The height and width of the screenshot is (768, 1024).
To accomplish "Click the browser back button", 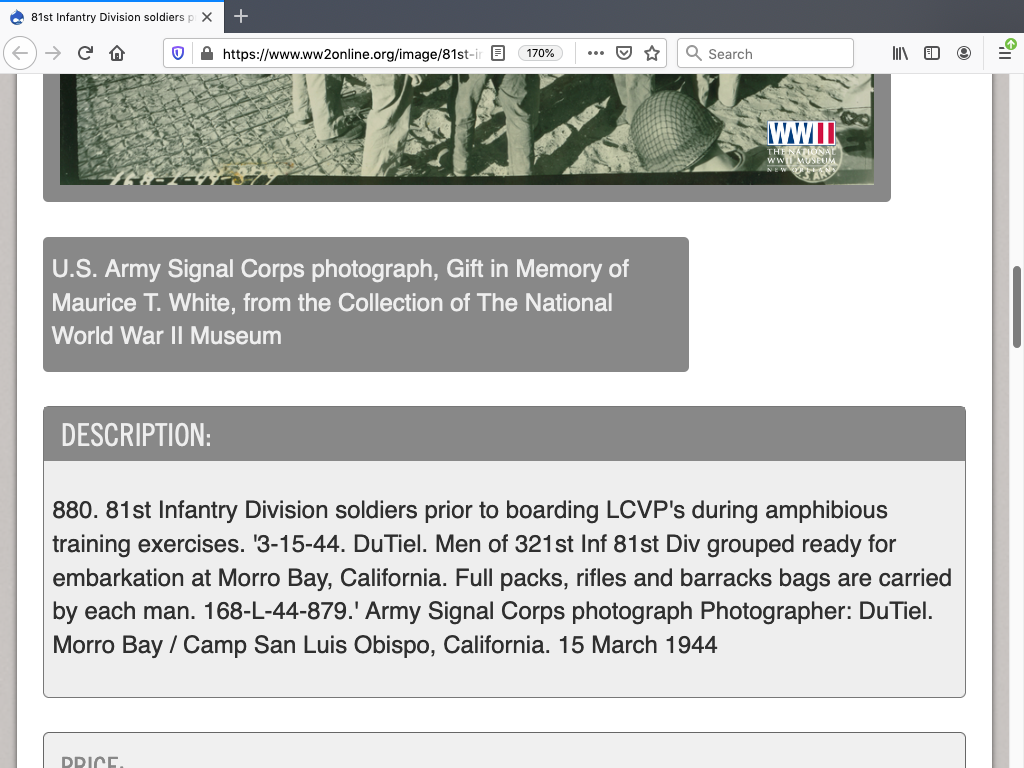I will pyautogui.click(x=20, y=53).
